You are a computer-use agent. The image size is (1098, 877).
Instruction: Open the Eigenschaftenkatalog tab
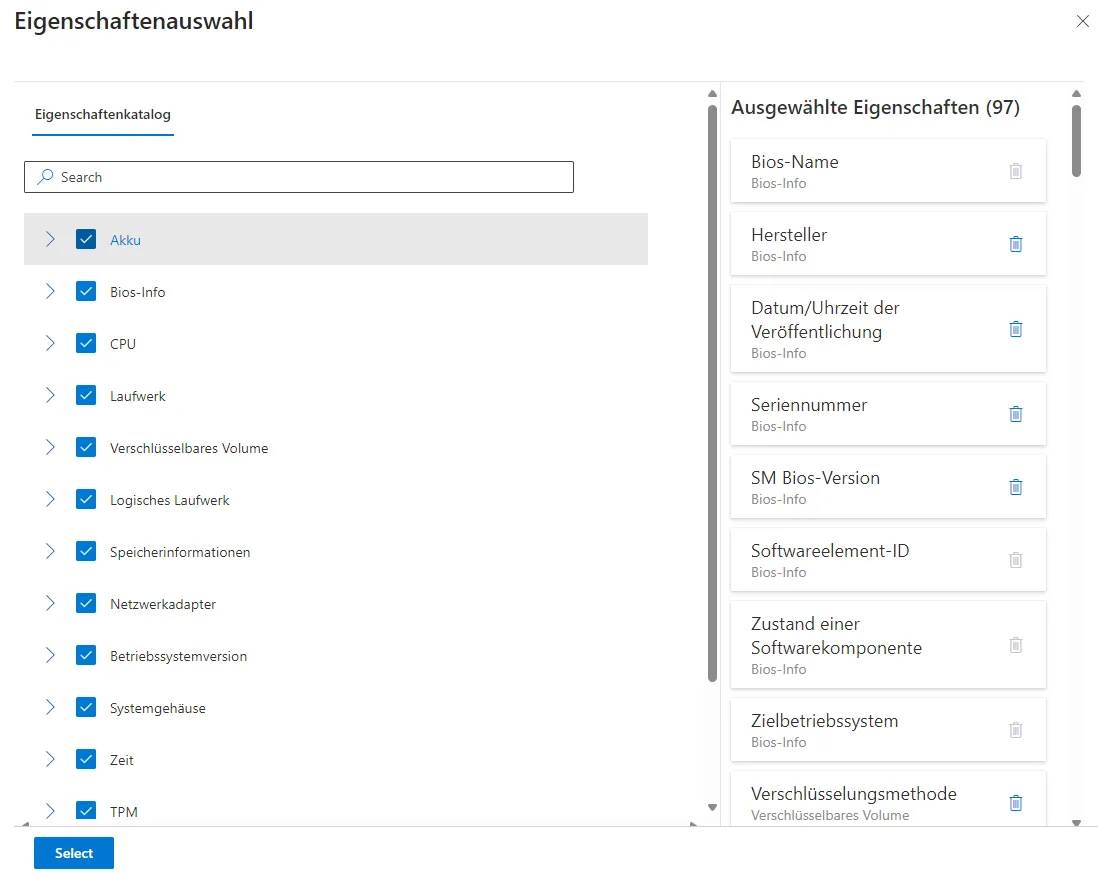(102, 114)
